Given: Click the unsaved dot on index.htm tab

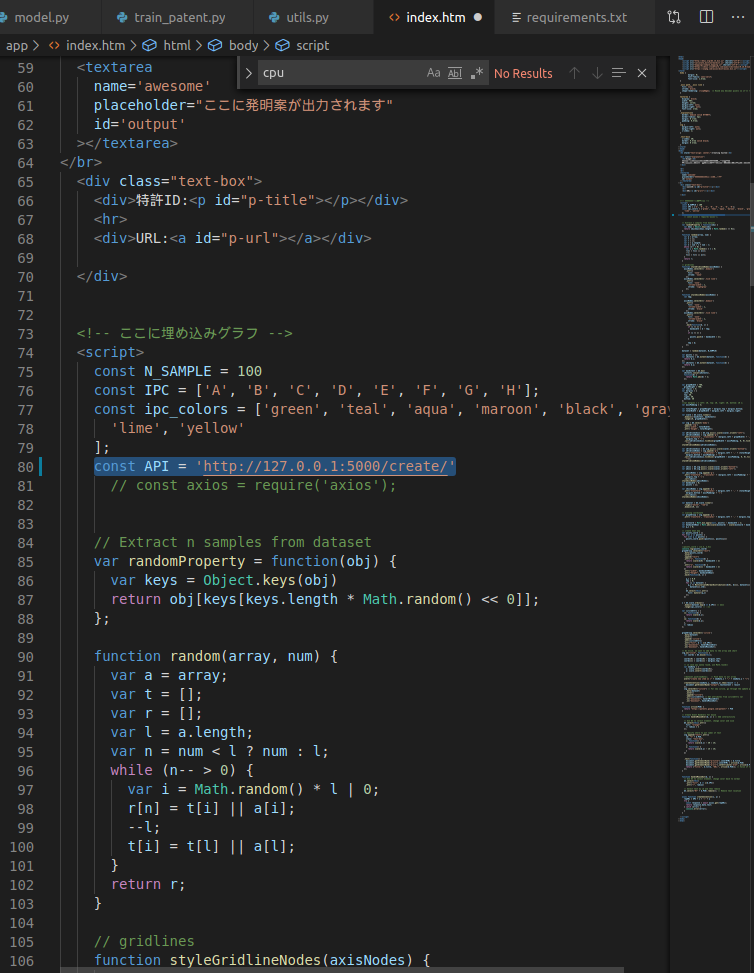Looking at the screenshot, I should coord(477,18).
